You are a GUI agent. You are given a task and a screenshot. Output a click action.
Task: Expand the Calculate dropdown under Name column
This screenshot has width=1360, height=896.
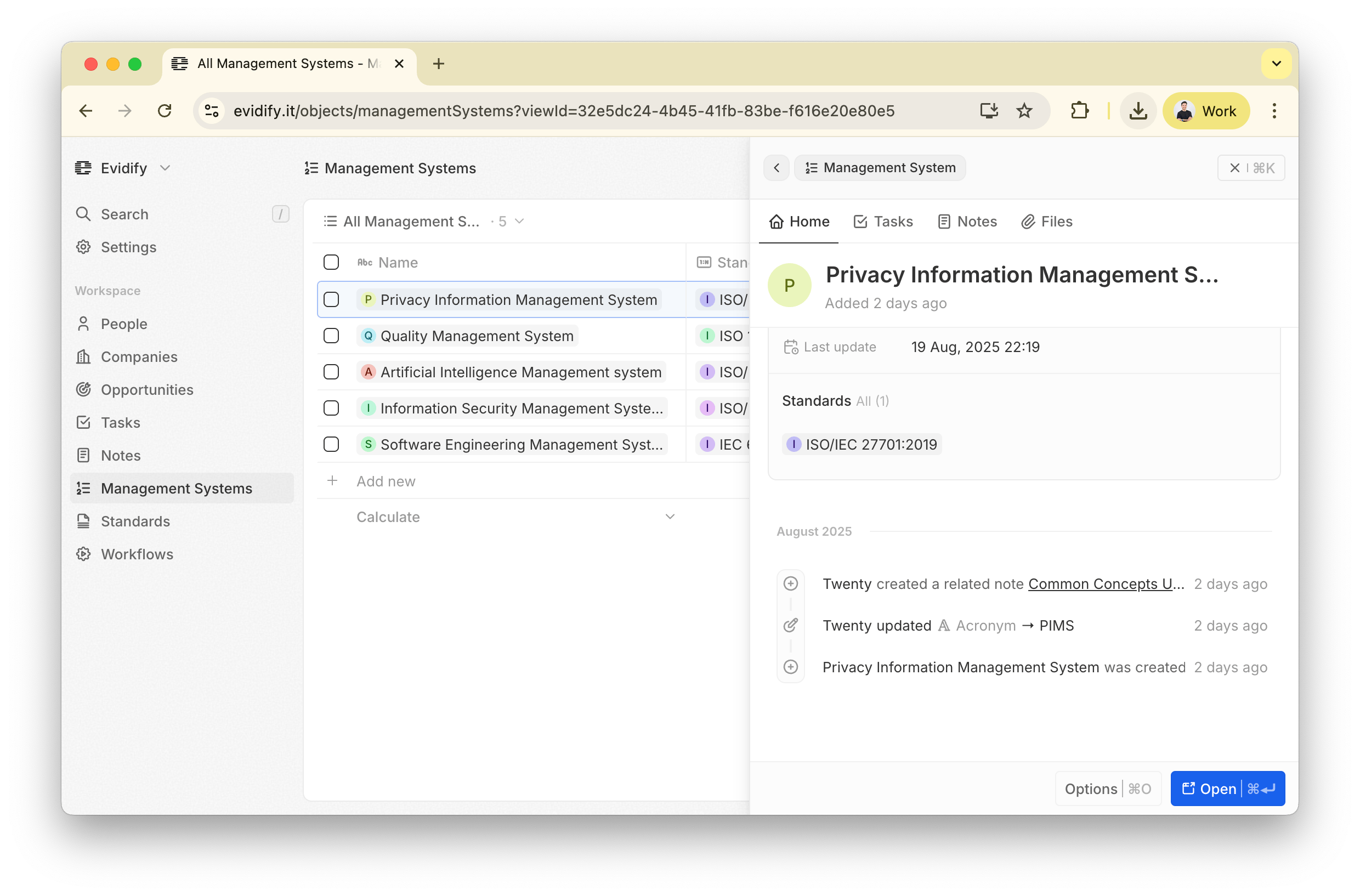click(670, 517)
